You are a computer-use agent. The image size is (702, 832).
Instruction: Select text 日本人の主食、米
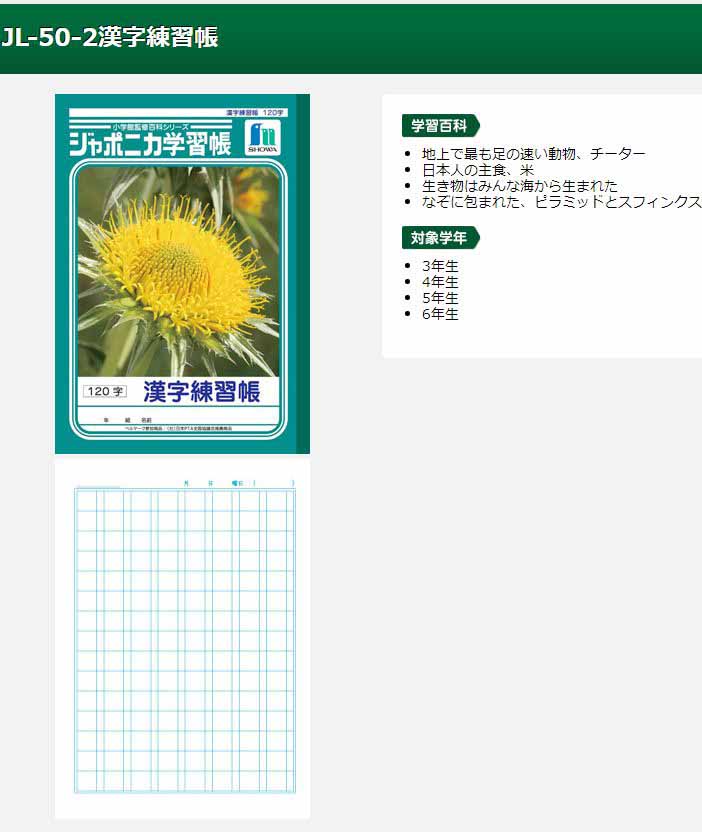pos(478,170)
